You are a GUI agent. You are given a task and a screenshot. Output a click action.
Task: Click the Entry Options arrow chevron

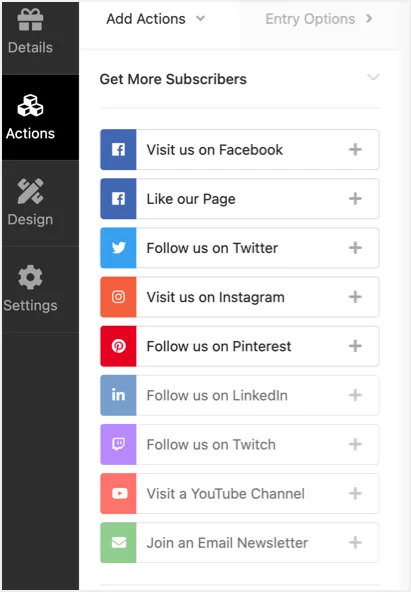tap(369, 18)
